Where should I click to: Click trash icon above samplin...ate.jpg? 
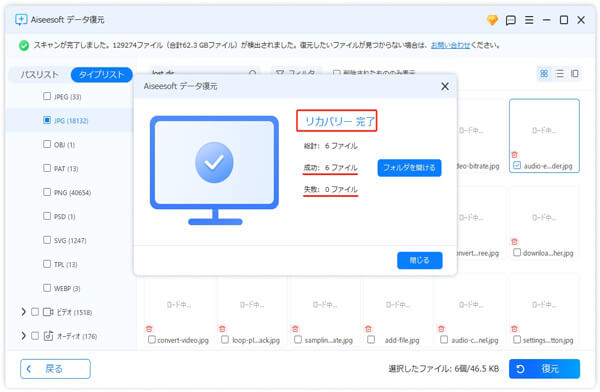[x=295, y=328]
